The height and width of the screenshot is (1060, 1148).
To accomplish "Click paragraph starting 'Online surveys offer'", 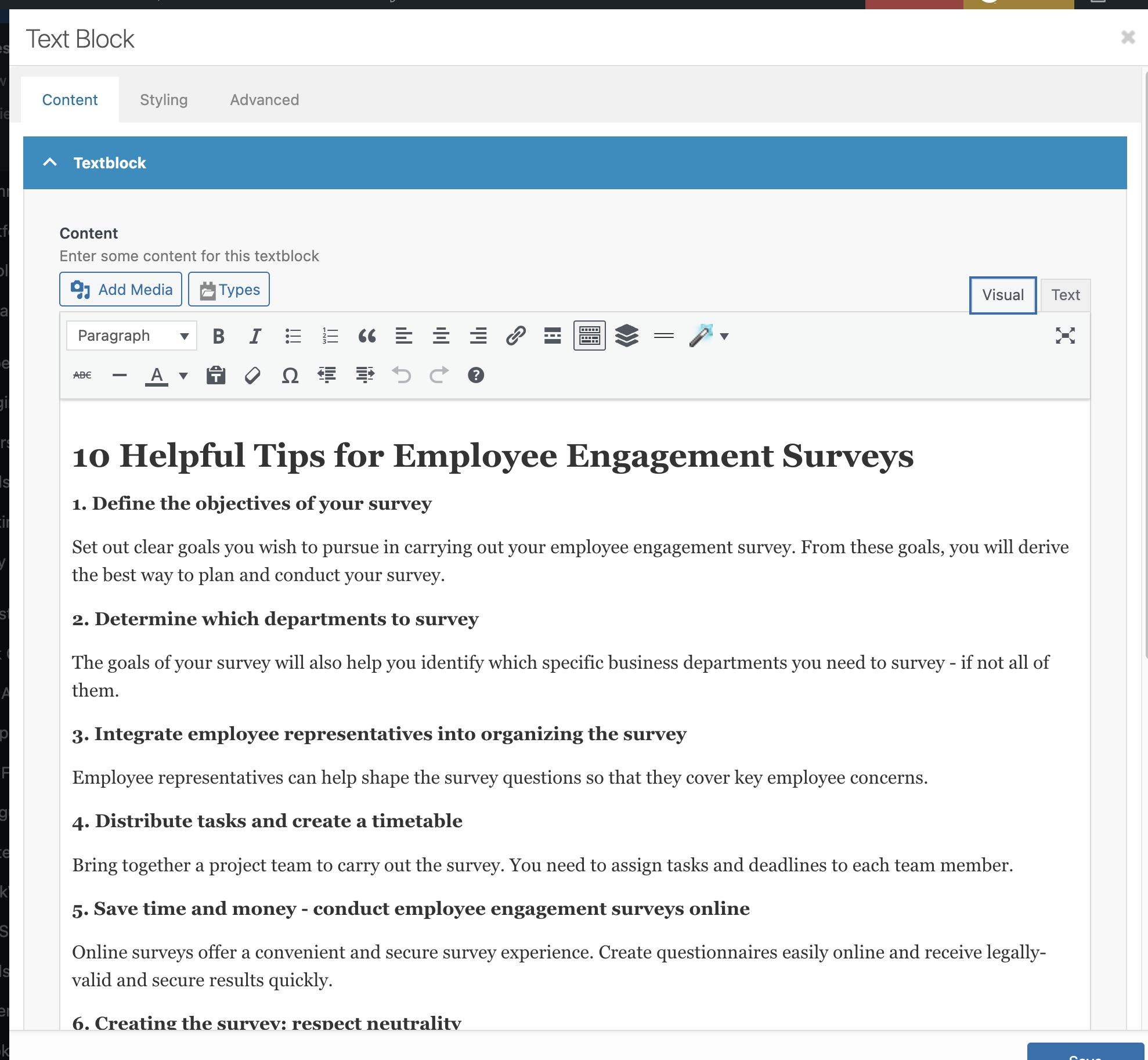I will coord(559,966).
